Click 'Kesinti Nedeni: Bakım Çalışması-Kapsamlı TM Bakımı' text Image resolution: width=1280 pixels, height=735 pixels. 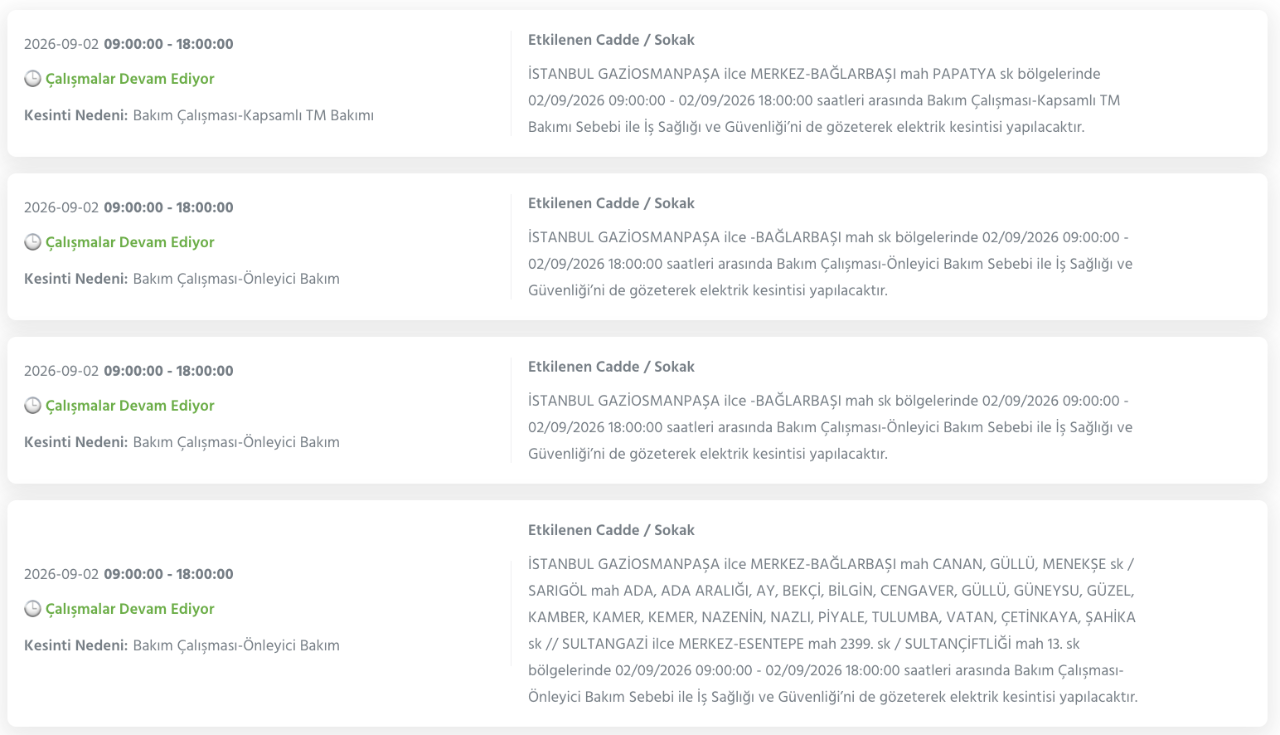(199, 115)
